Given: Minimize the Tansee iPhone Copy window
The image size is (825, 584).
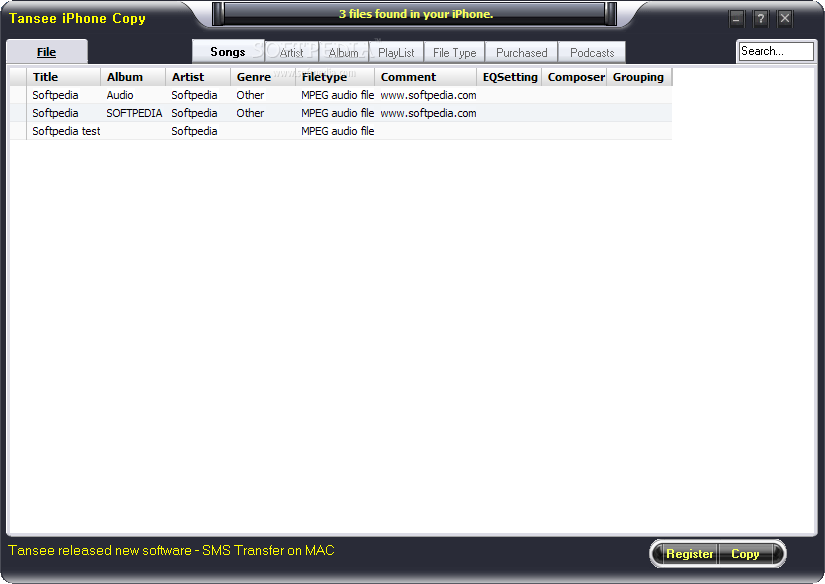Looking at the screenshot, I should coord(736,19).
